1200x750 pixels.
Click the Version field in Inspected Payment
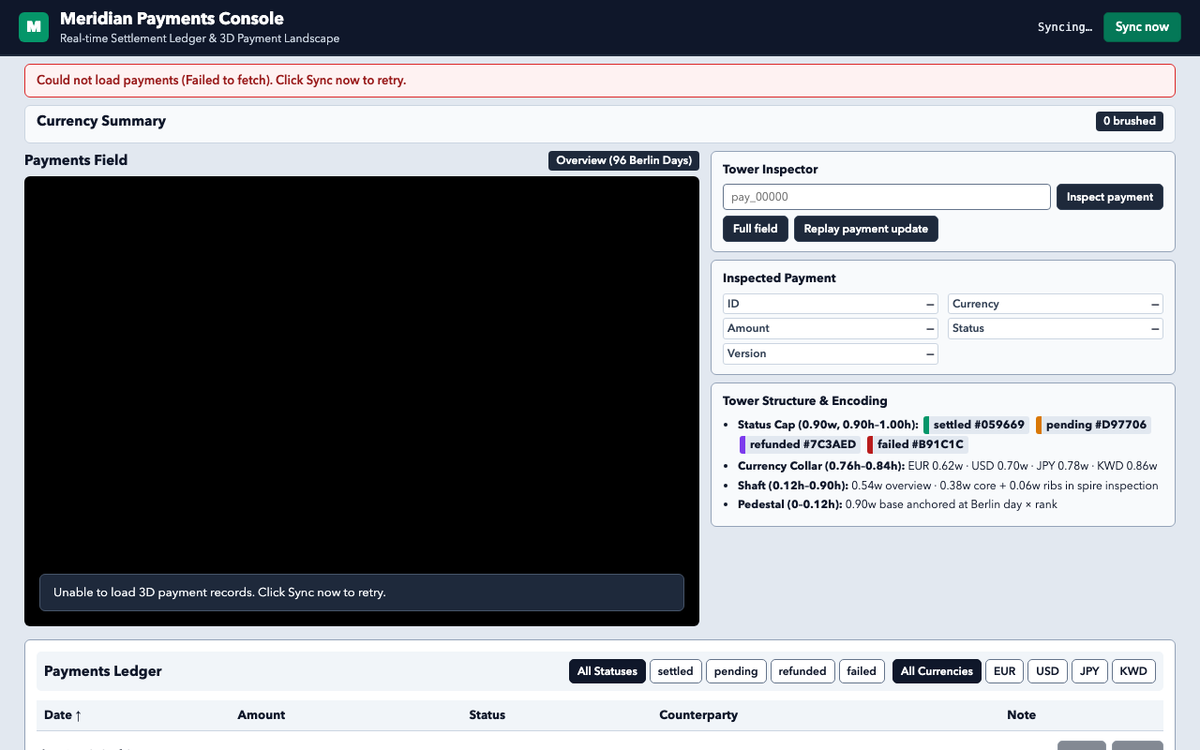pyautogui.click(x=831, y=354)
